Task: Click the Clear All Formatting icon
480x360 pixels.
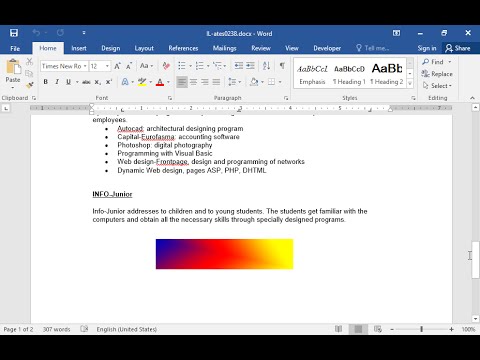Action: pos(166,66)
